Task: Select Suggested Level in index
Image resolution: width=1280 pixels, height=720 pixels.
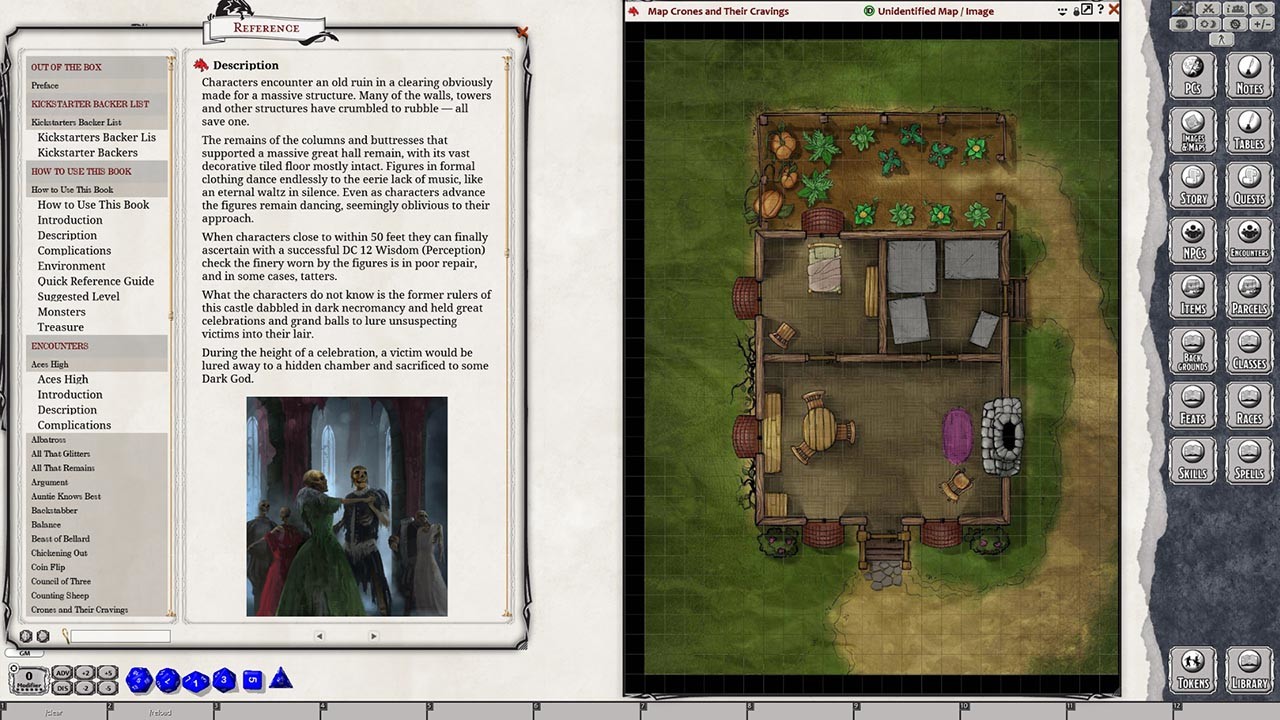Action: pyautogui.click(x=78, y=297)
